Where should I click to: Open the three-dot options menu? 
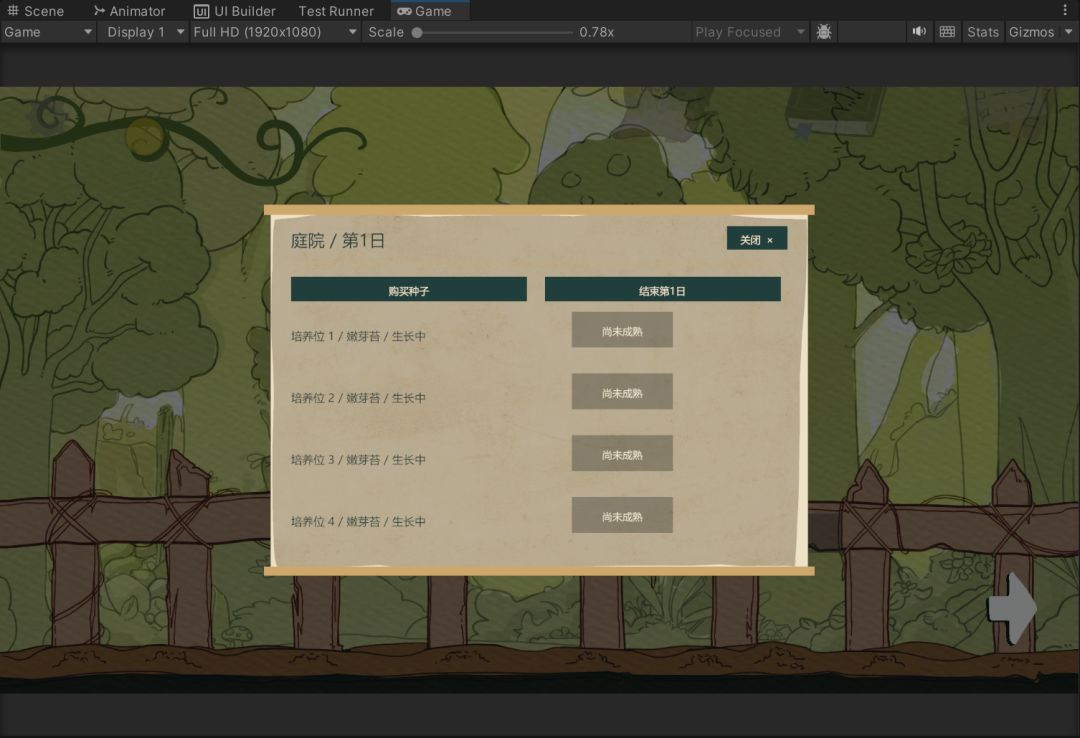point(1066,10)
